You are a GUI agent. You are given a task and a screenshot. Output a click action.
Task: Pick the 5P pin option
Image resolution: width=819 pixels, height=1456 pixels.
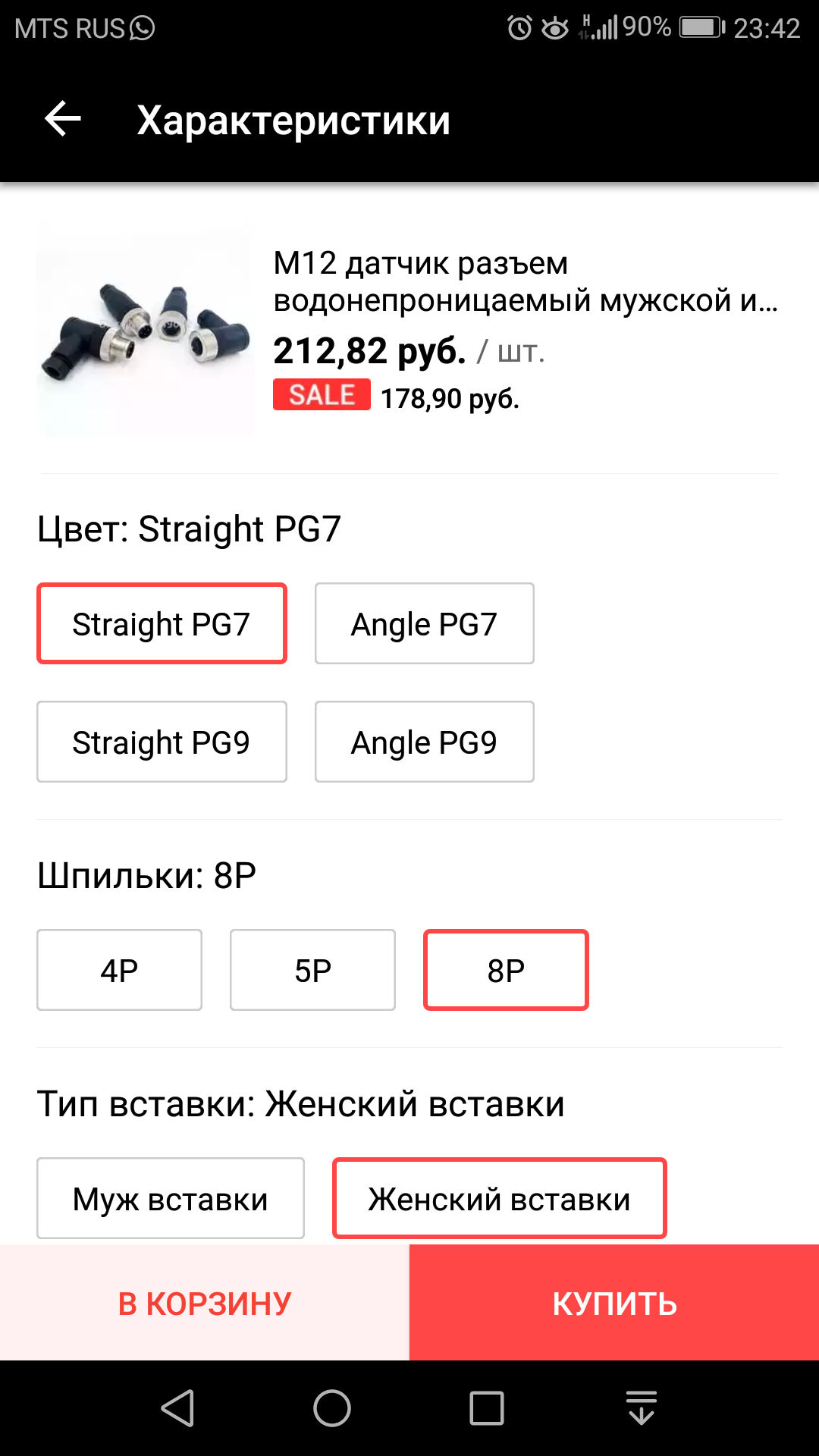(x=312, y=970)
